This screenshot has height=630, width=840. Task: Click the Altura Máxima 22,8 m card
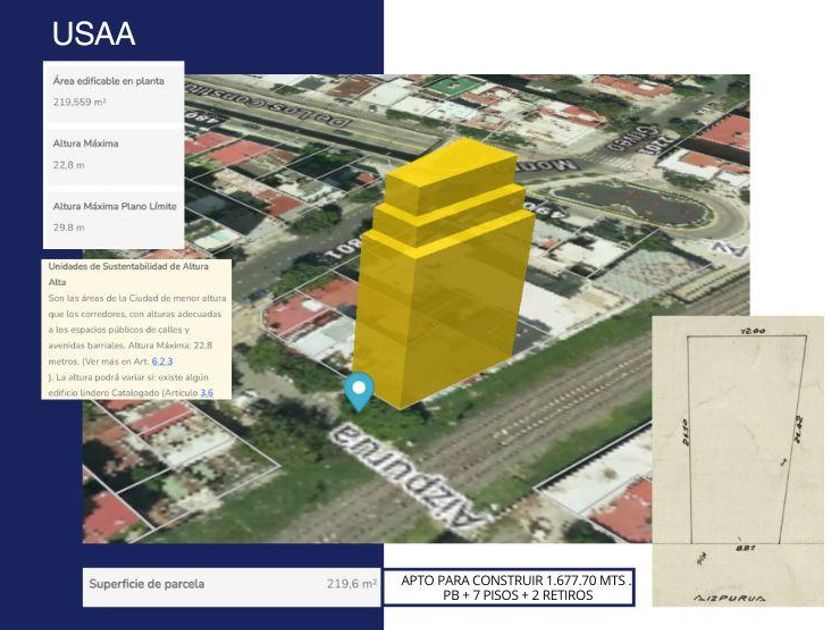(x=113, y=153)
